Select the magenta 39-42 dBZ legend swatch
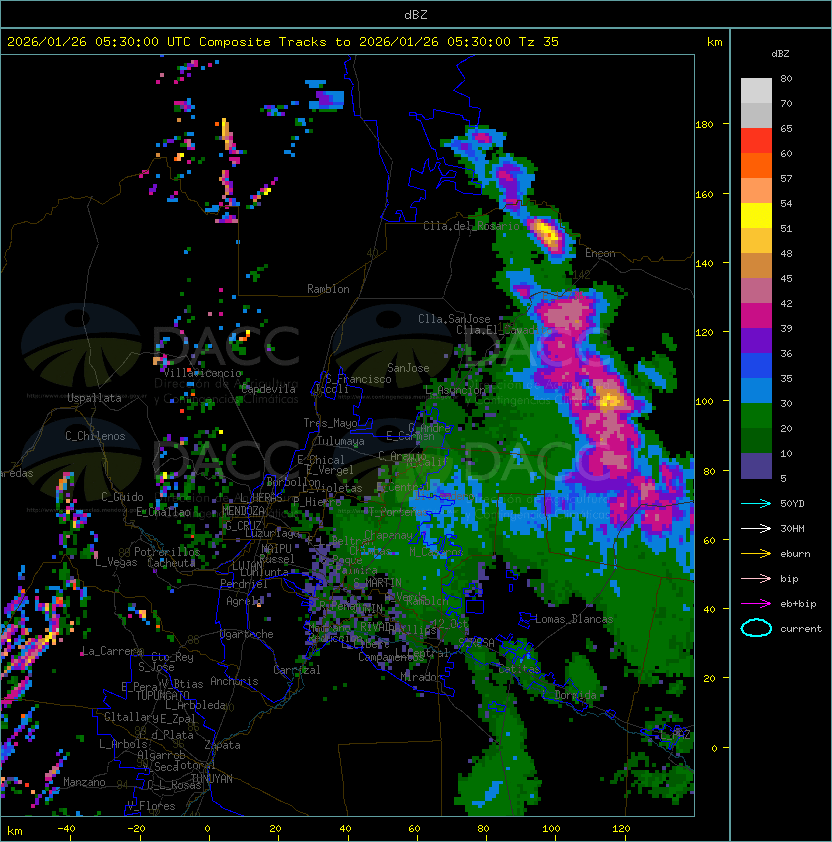This screenshot has width=832, height=842. click(756, 316)
